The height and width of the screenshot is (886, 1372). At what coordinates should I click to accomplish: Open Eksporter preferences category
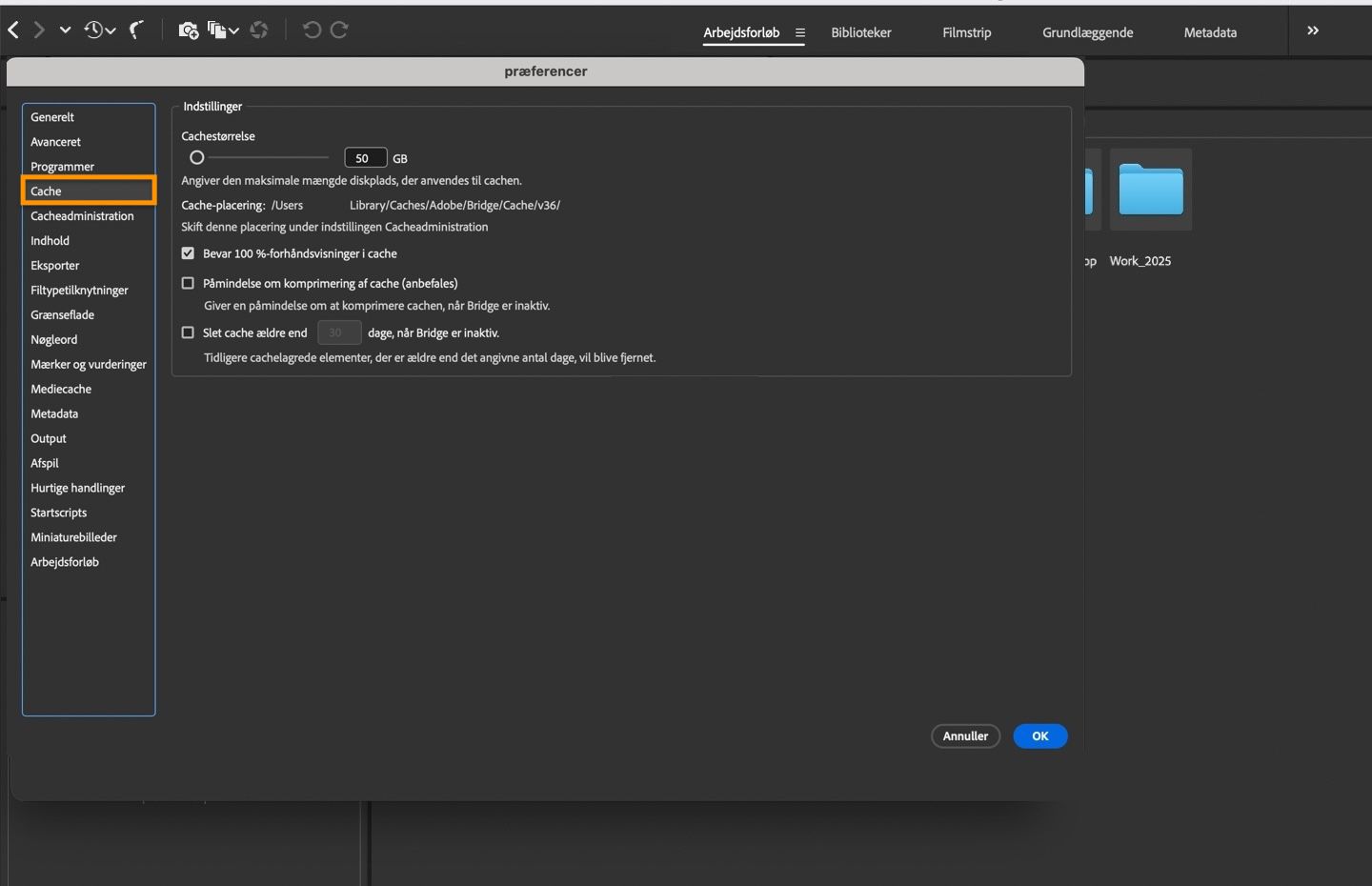click(x=89, y=266)
